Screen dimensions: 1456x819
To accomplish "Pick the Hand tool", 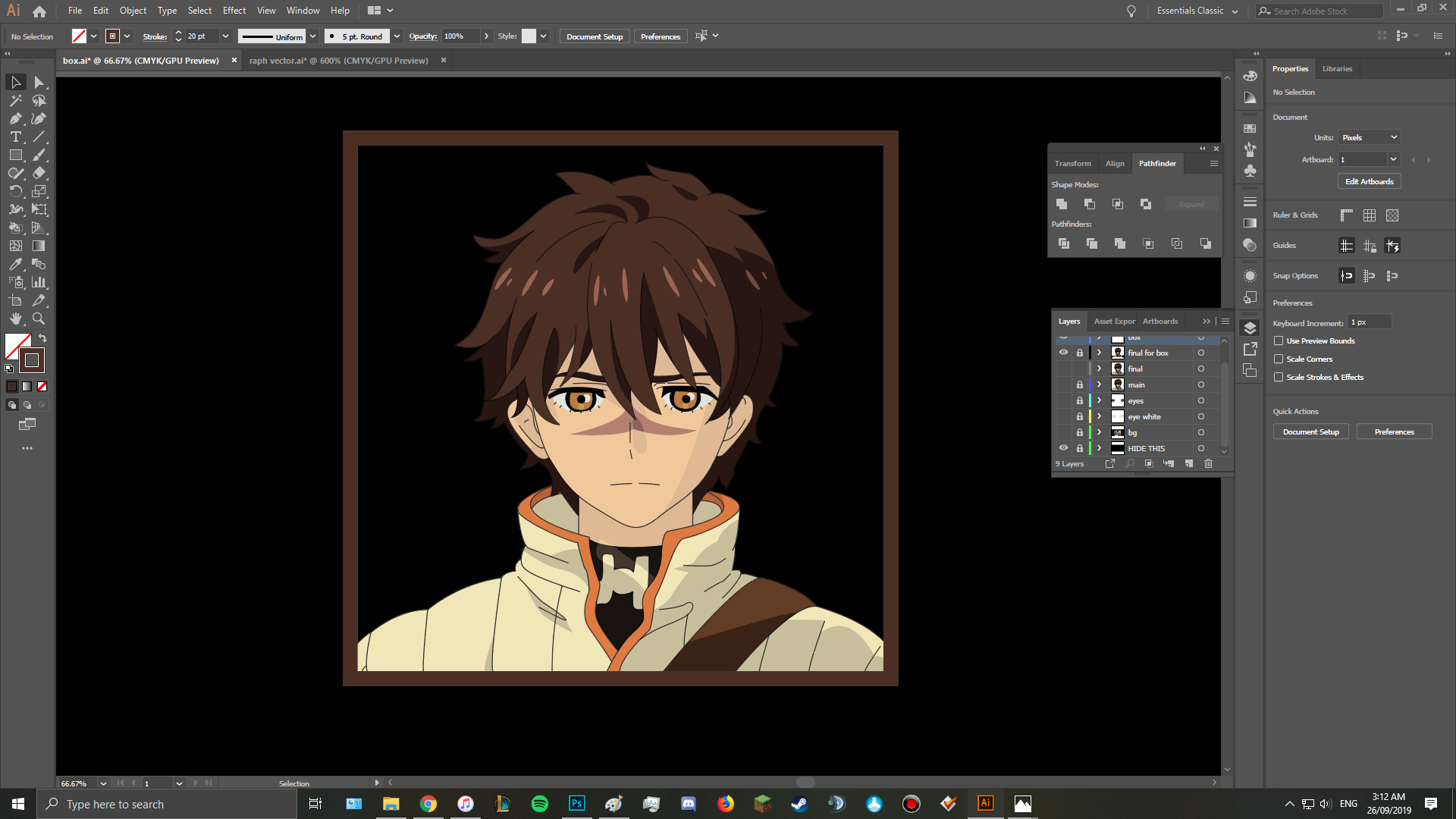I will pos(15,318).
